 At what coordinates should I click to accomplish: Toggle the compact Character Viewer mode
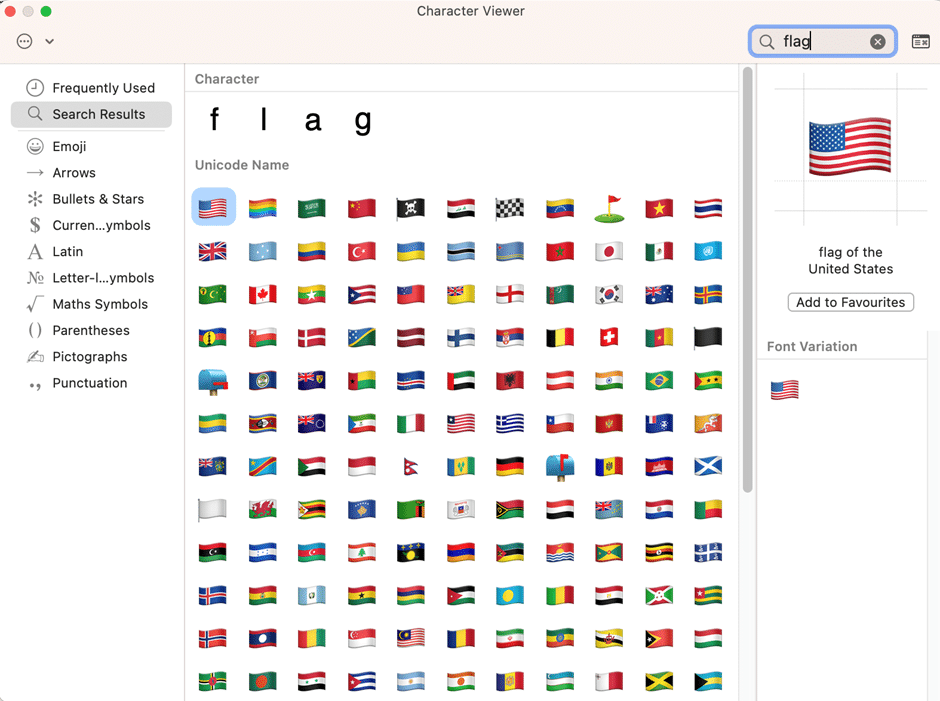pos(920,41)
